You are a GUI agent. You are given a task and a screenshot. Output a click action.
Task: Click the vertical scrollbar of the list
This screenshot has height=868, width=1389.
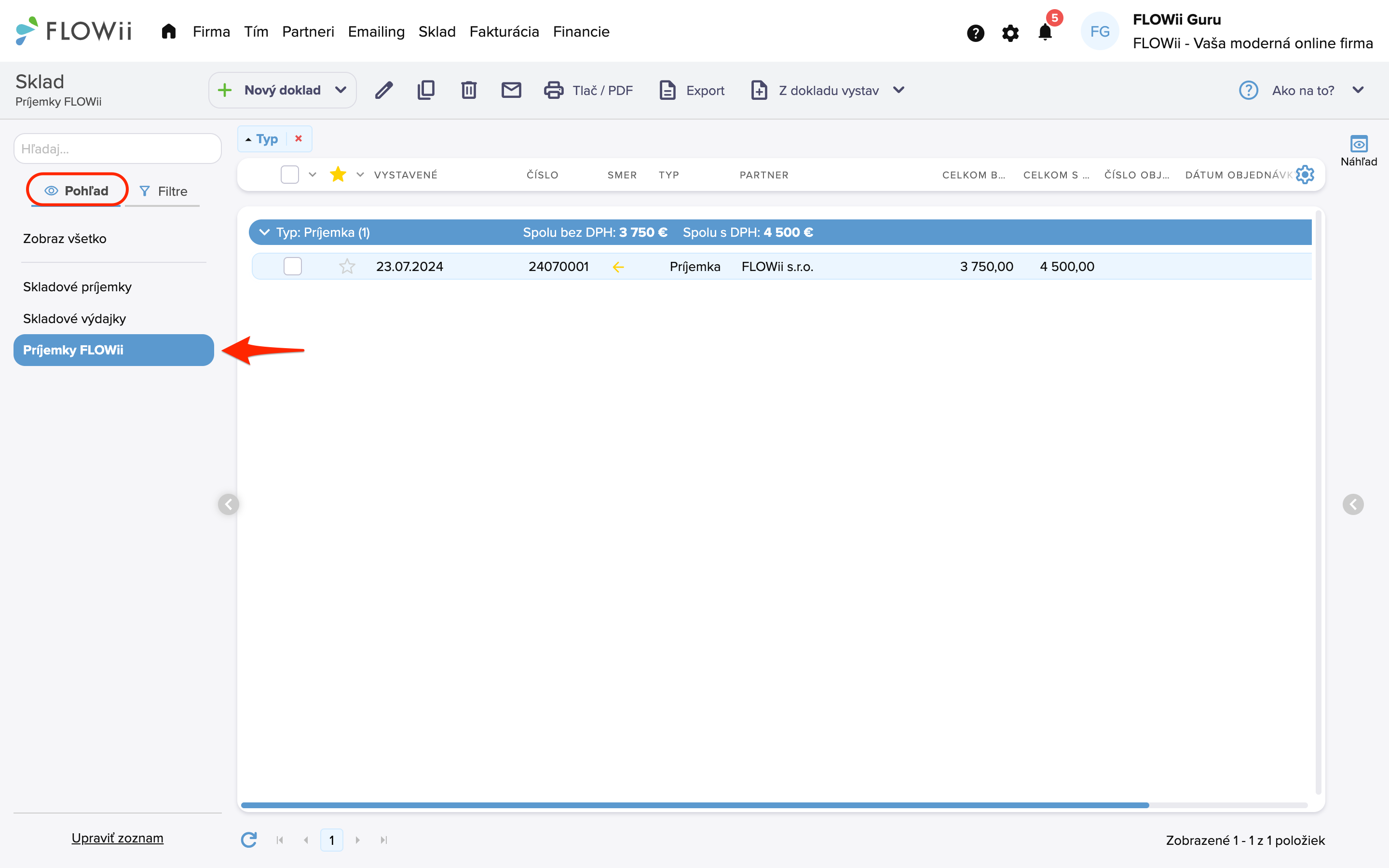click(x=1319, y=502)
